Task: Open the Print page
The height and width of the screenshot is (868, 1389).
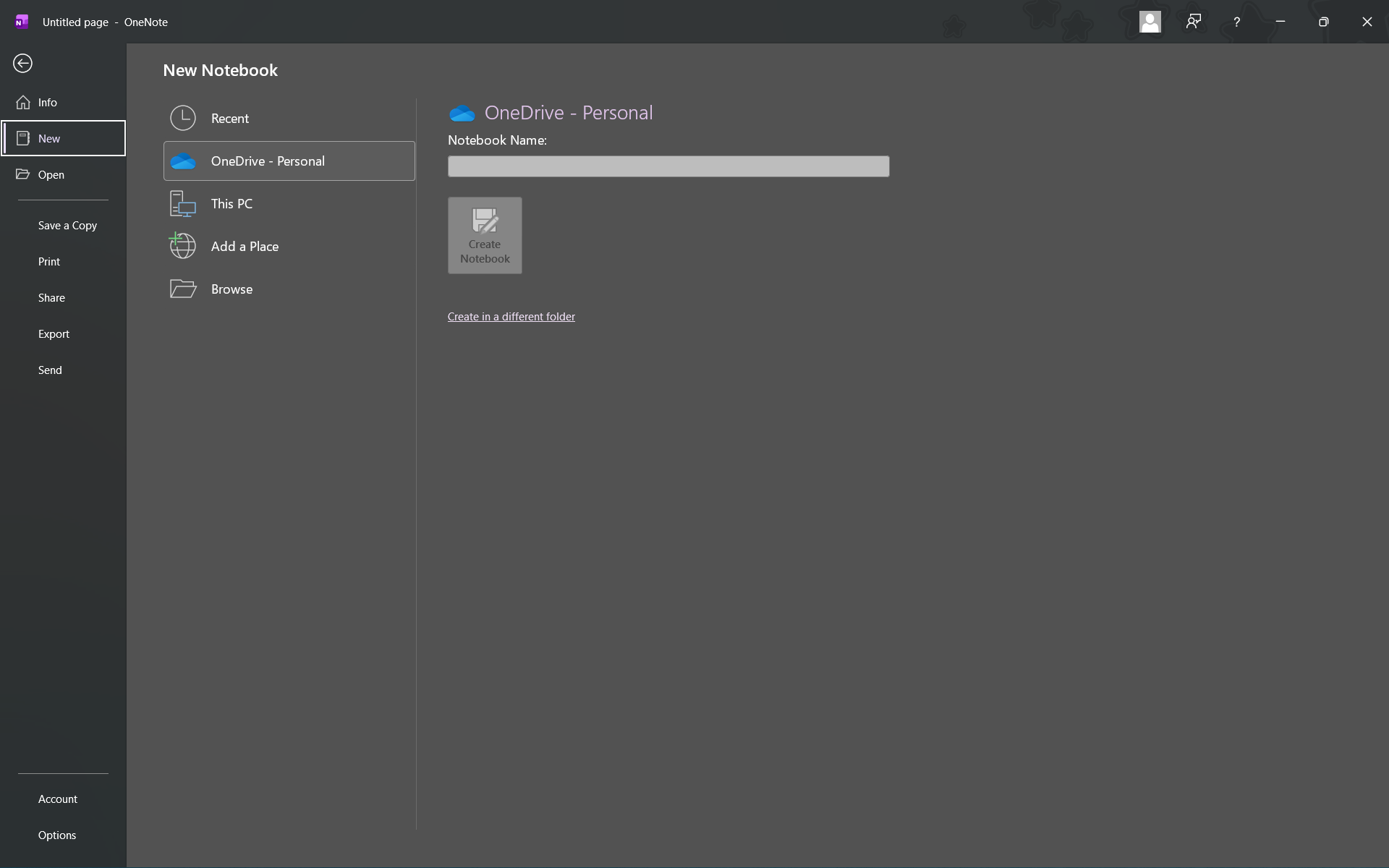Action: pos(63,261)
